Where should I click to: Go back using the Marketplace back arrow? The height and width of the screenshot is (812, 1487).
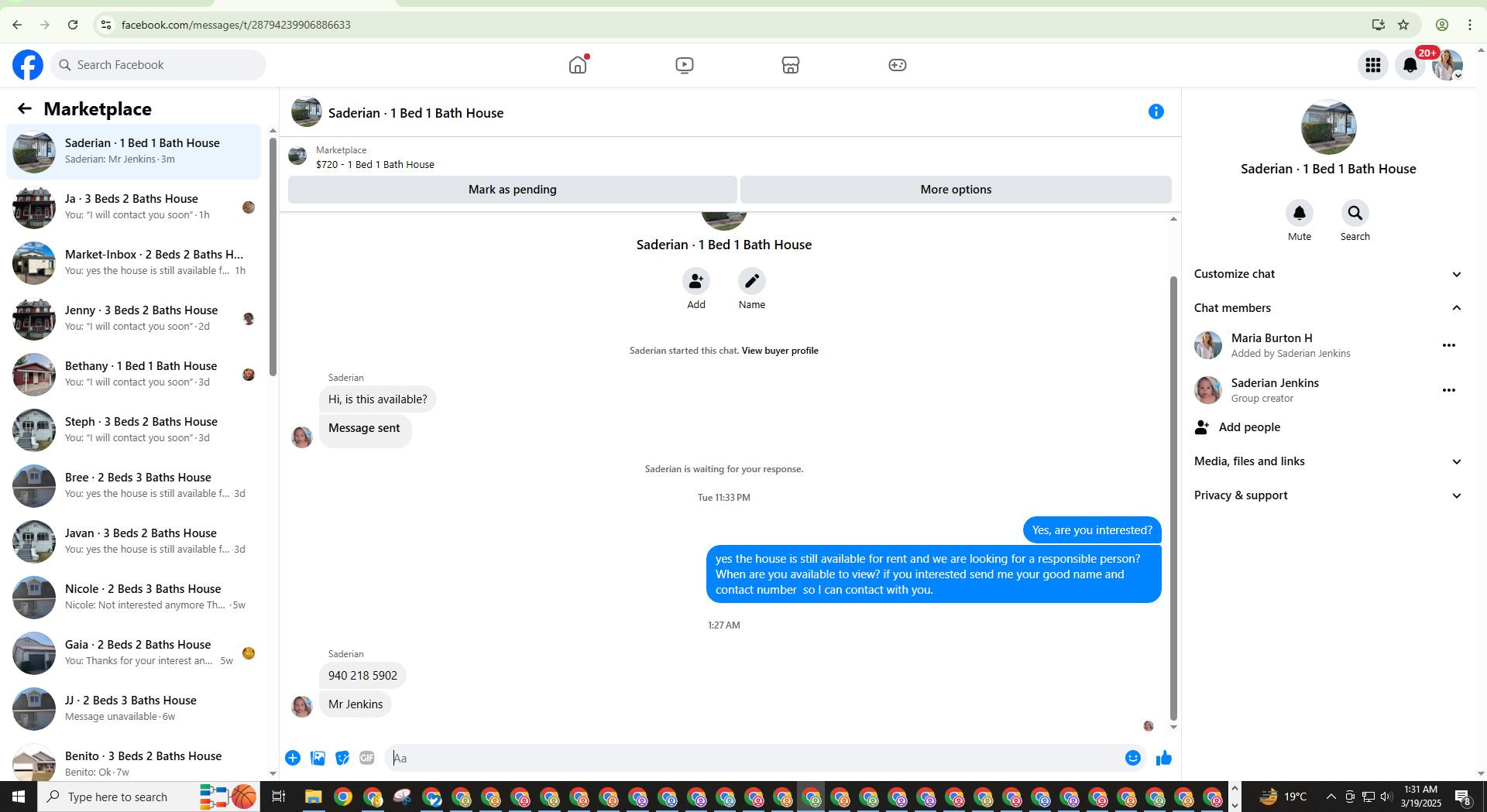[25, 109]
